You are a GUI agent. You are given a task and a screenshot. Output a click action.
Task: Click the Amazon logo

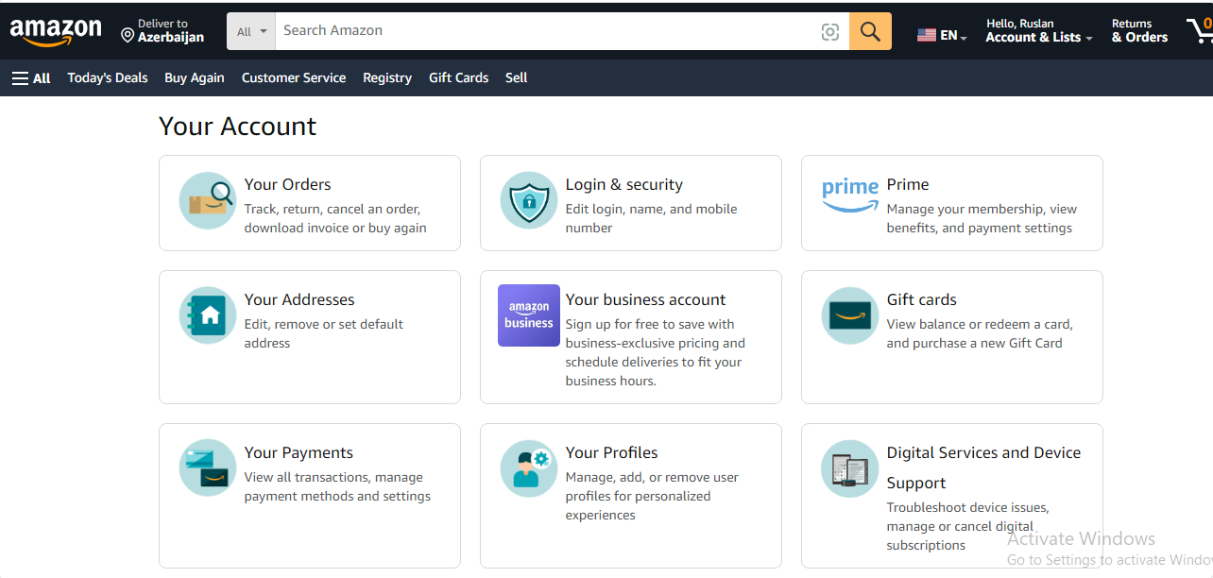tap(56, 31)
